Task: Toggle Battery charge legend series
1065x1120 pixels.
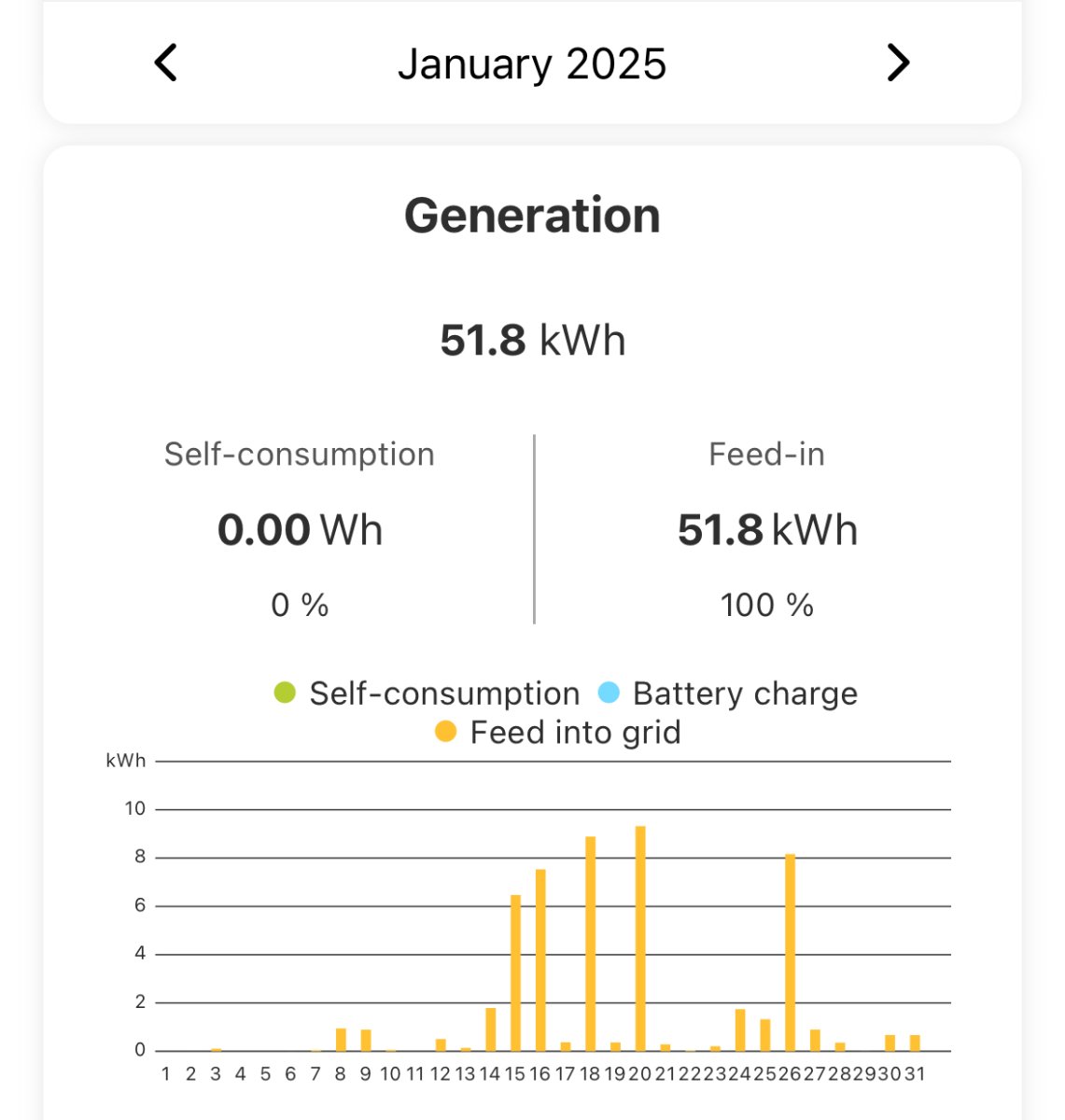Action: click(745, 693)
